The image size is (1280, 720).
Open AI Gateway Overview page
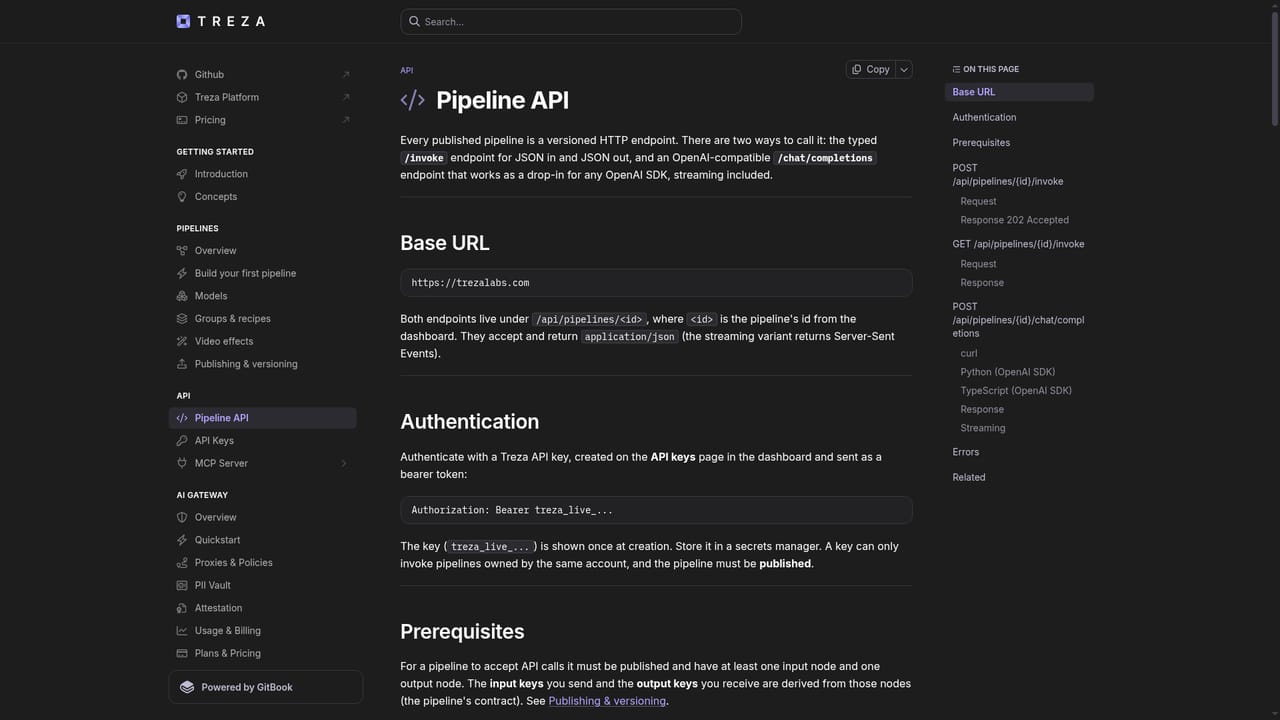coord(263,518)
